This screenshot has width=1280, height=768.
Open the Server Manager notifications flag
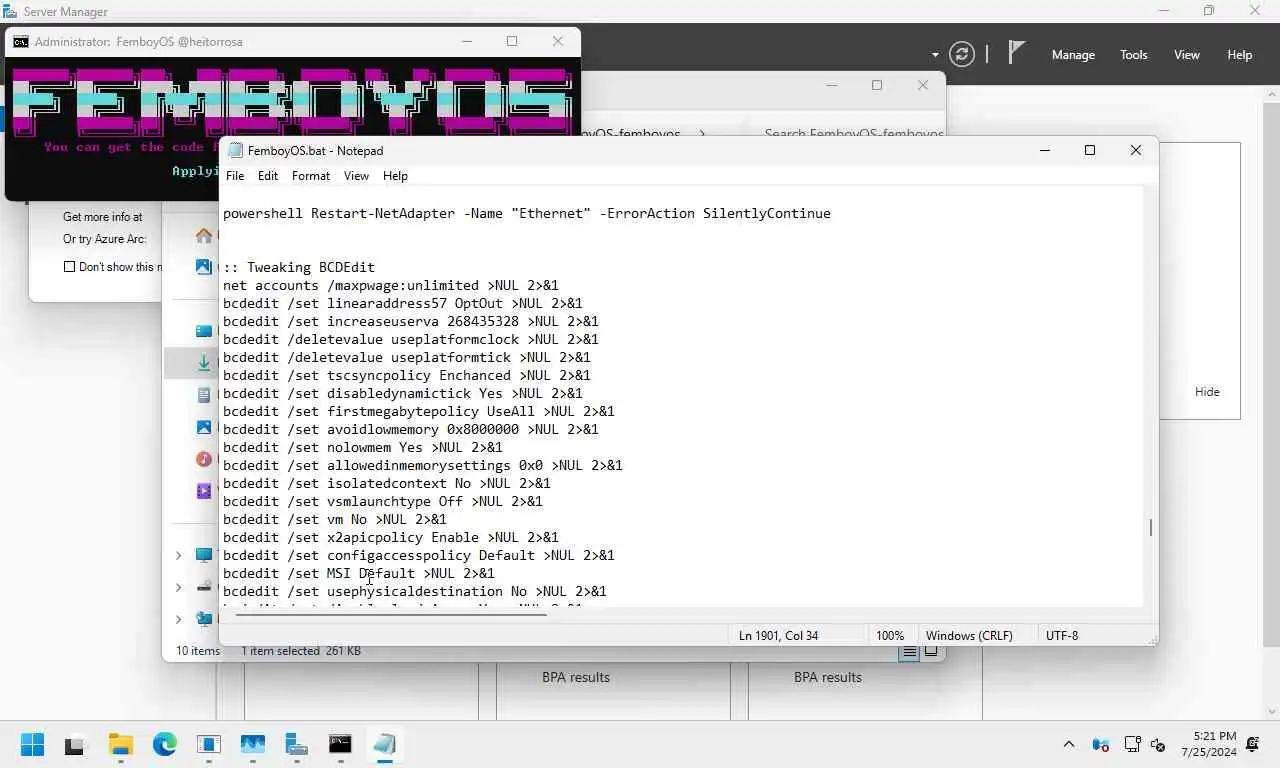pyautogui.click(x=1016, y=53)
